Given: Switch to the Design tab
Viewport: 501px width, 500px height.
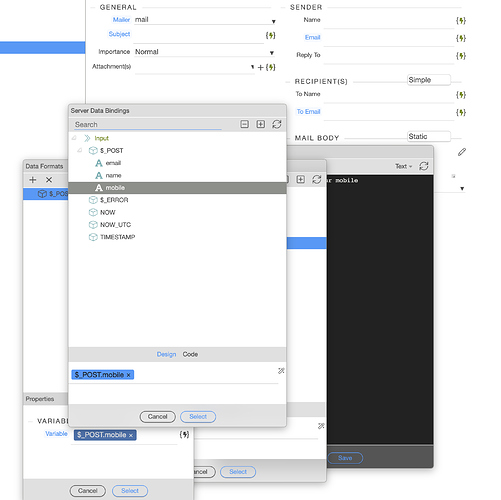Looking at the screenshot, I should 166,354.
